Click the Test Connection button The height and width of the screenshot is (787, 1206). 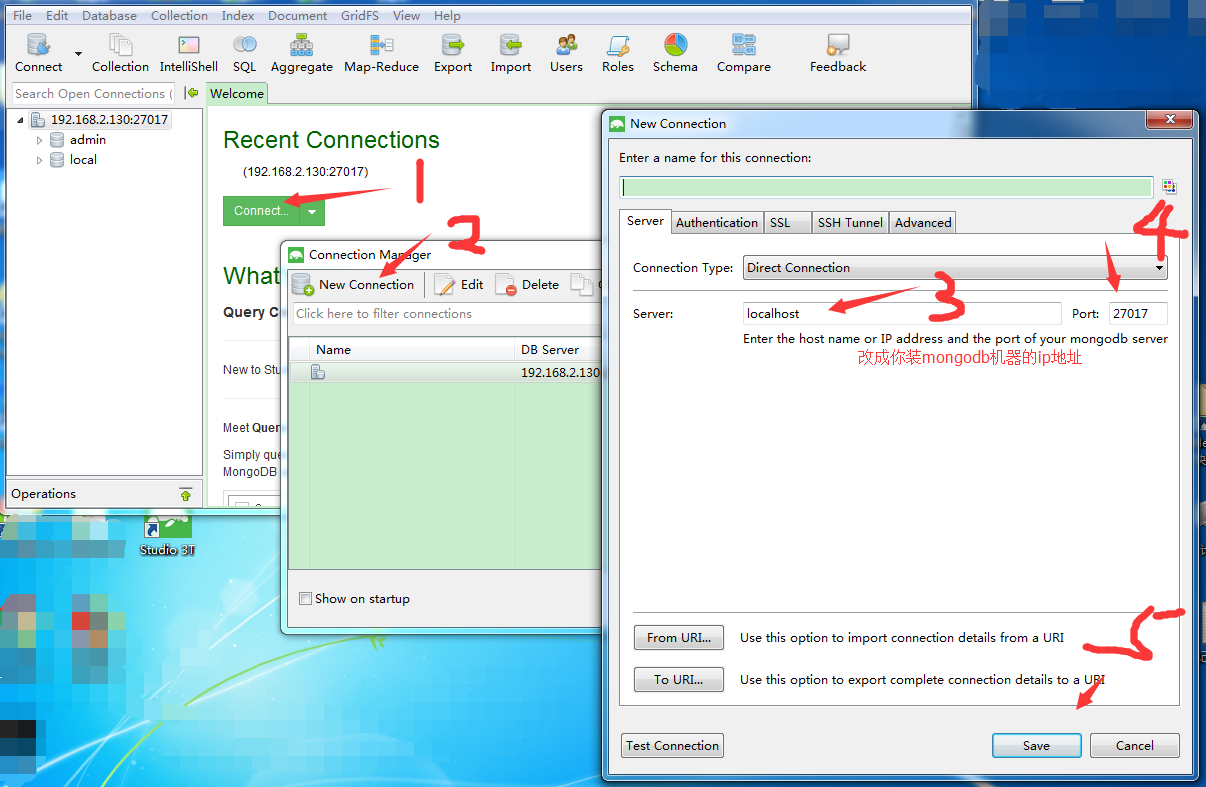click(x=672, y=745)
